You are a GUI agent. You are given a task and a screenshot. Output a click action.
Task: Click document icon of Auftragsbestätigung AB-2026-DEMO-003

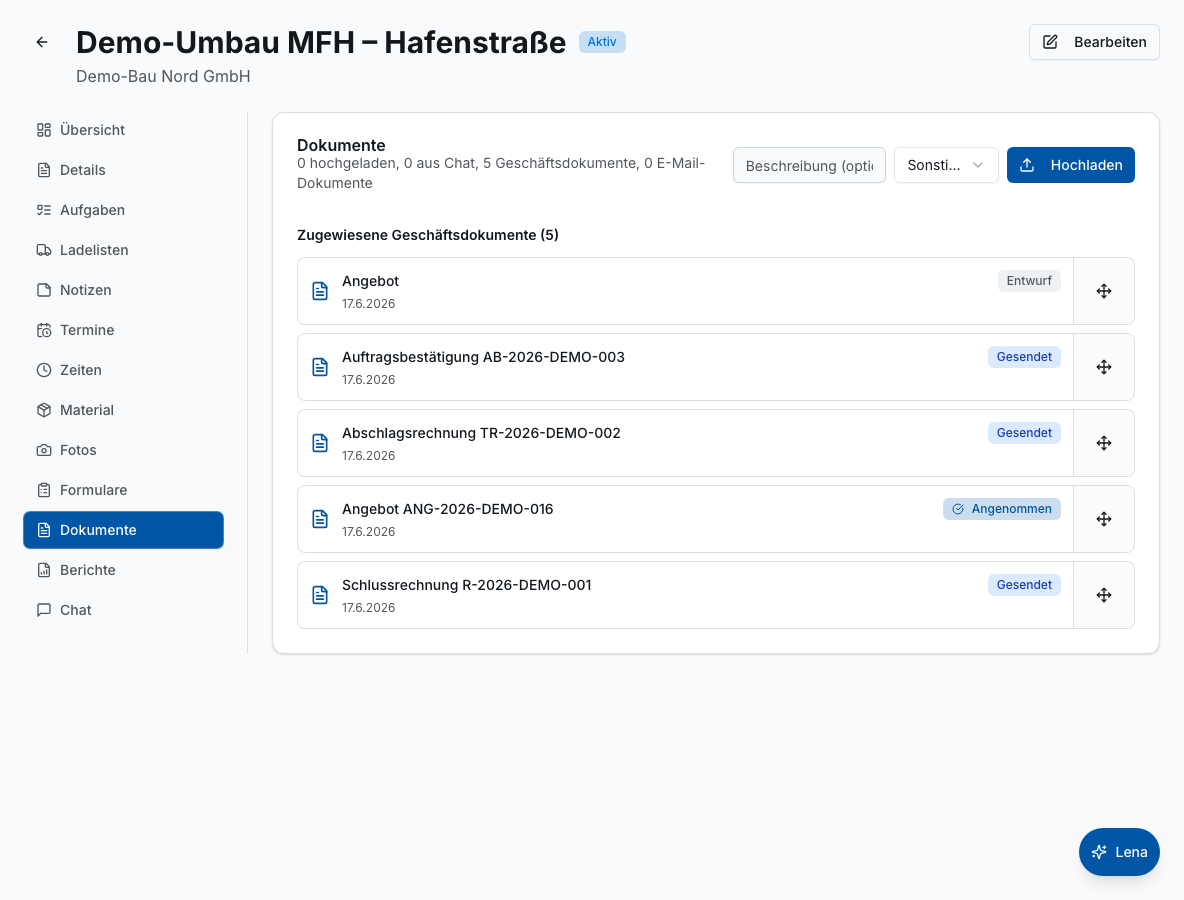click(320, 367)
